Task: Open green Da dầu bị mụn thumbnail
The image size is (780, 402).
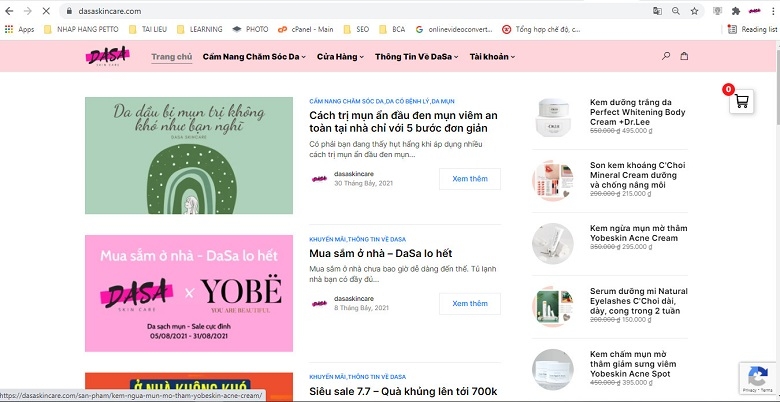Action: tap(189, 155)
